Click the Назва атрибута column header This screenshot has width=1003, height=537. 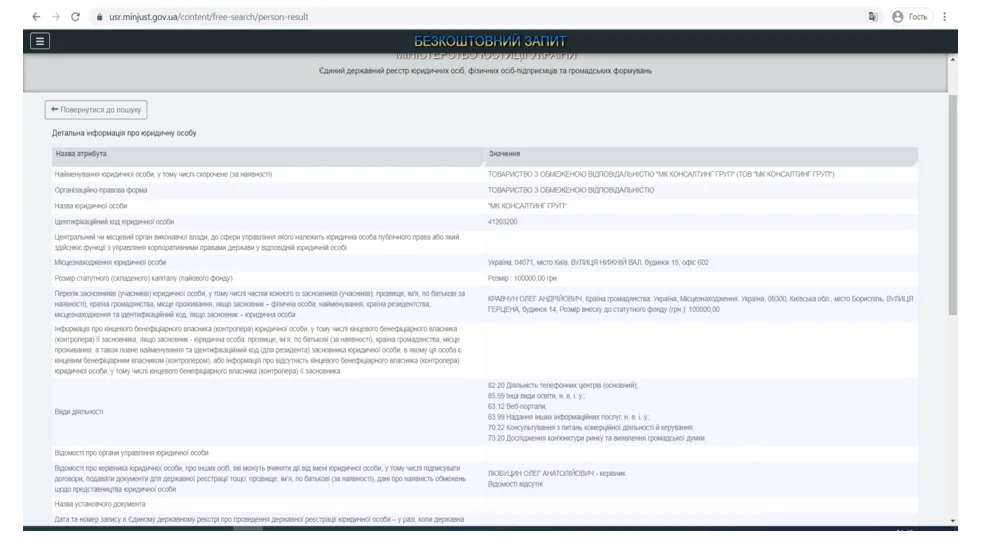(x=81, y=154)
